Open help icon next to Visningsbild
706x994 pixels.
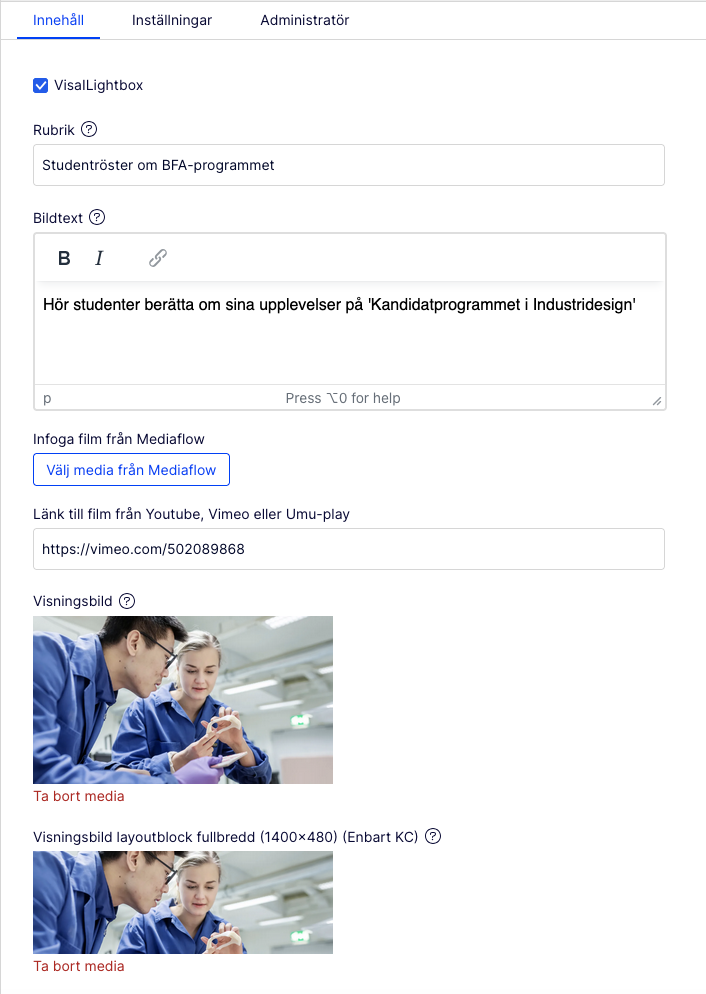tap(127, 601)
